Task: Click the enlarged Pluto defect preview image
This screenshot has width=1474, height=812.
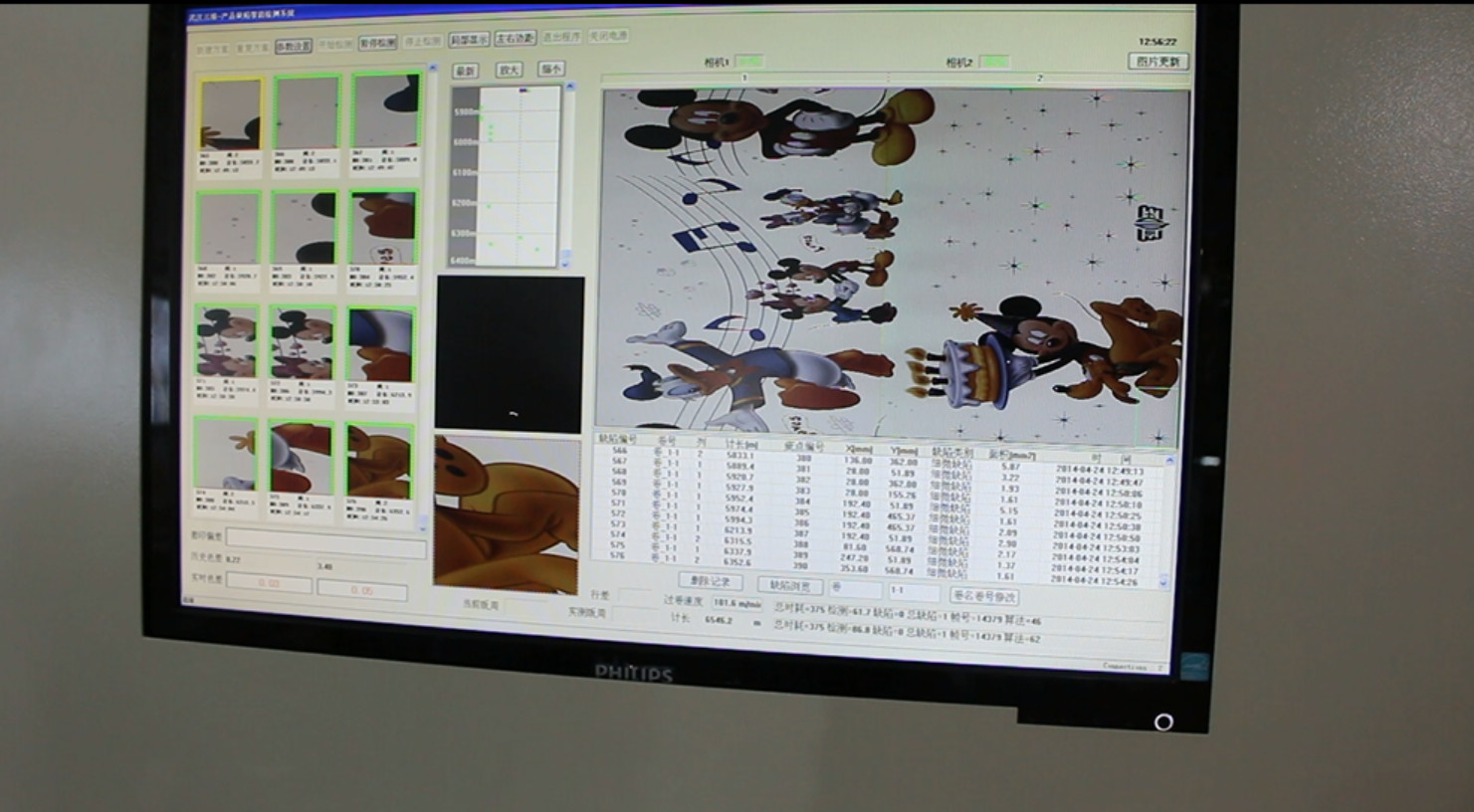Action: pos(507,513)
